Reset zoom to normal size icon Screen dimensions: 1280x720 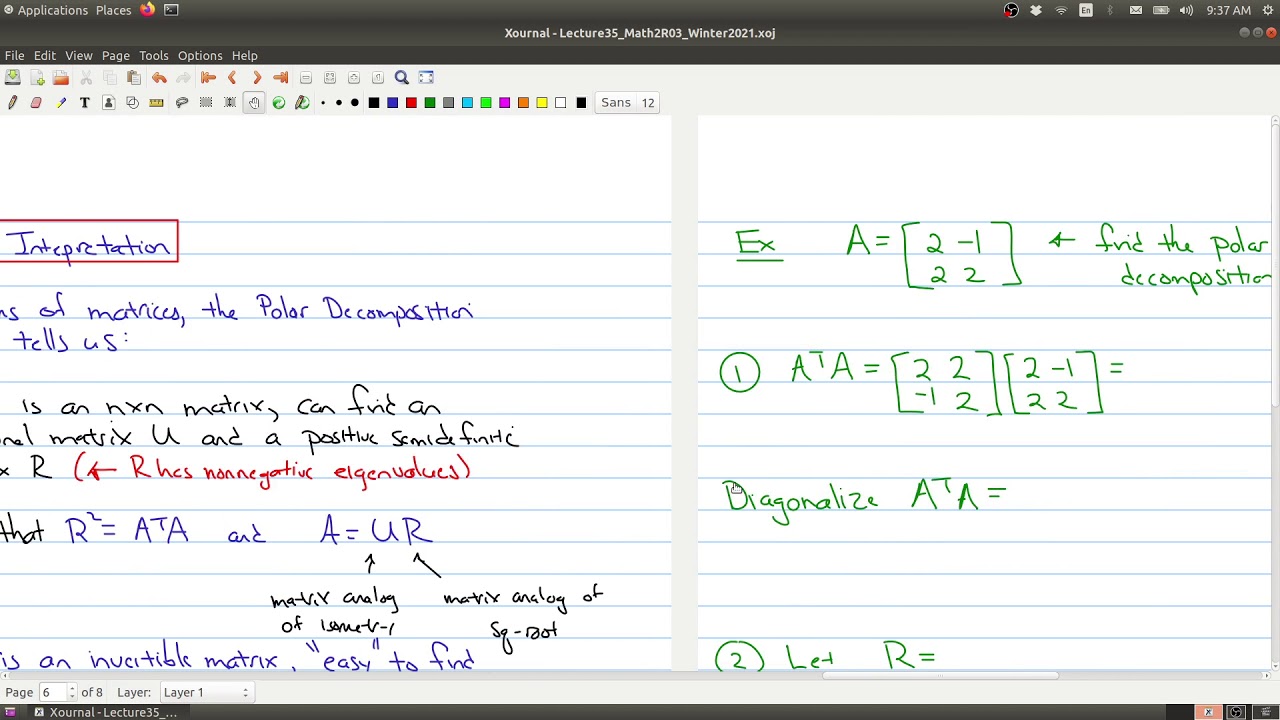[377, 78]
